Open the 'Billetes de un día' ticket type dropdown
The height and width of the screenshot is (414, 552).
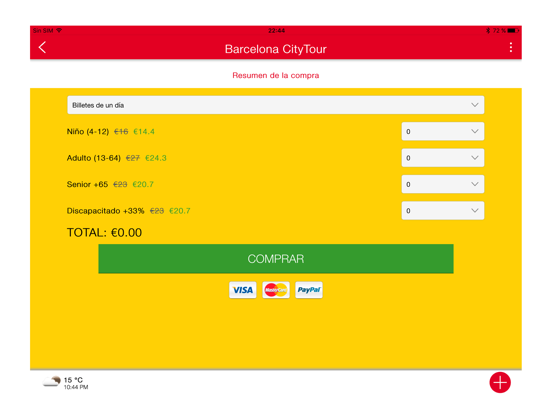[276, 105]
